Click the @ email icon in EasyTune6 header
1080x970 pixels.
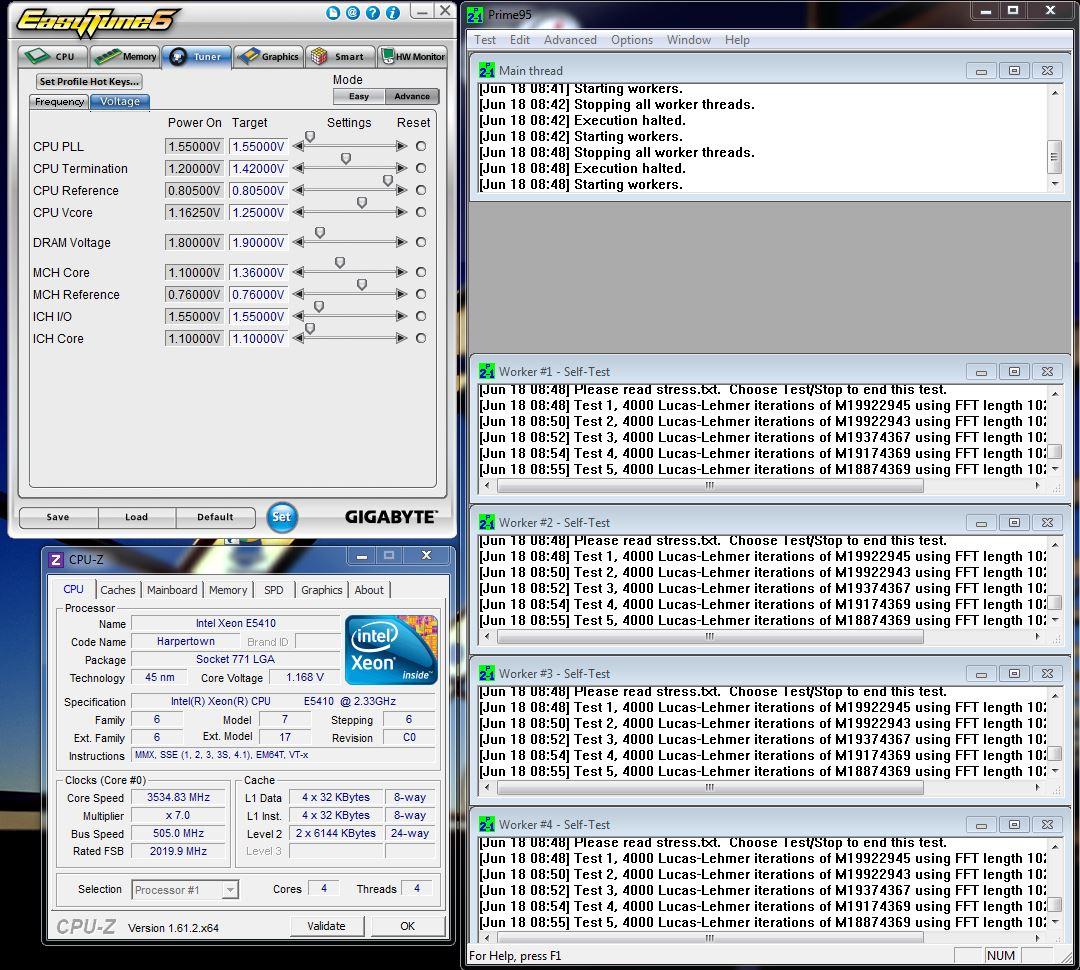353,12
